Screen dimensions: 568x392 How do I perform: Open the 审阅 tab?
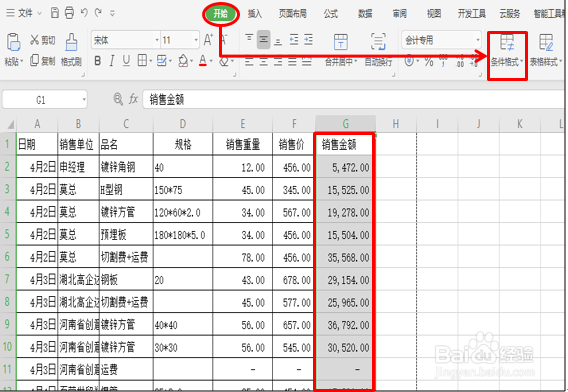pos(400,14)
